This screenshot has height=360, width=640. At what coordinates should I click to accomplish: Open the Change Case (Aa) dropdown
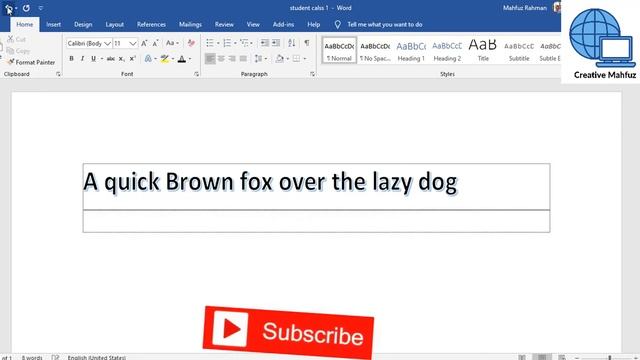(172, 43)
